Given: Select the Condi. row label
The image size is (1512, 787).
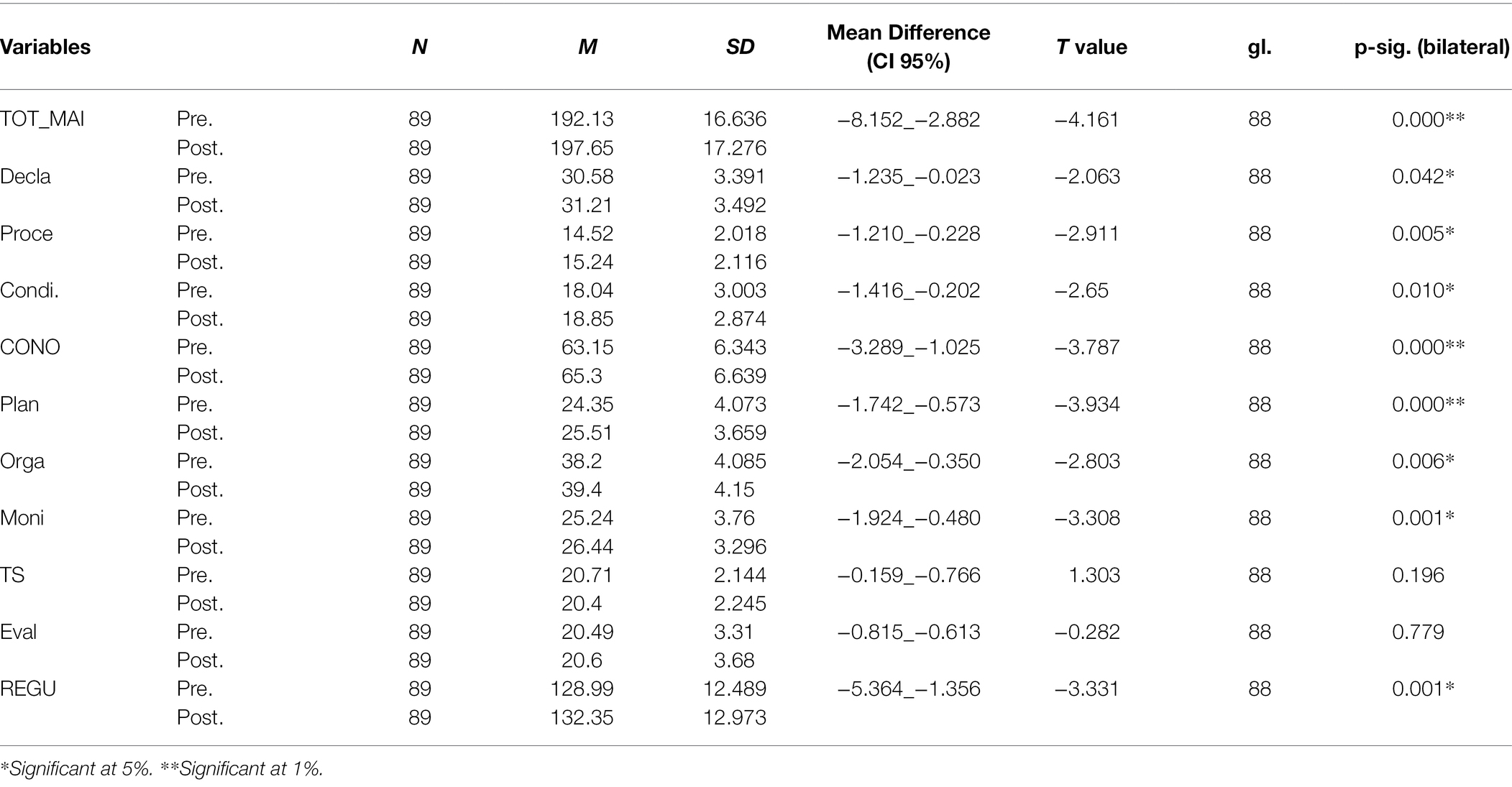Looking at the screenshot, I should tap(29, 290).
